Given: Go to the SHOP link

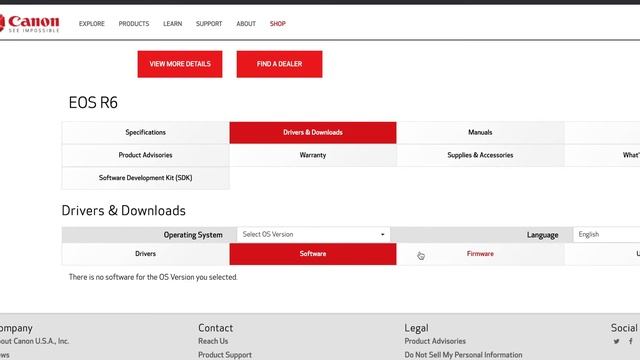Looking at the screenshot, I should click(278, 24).
